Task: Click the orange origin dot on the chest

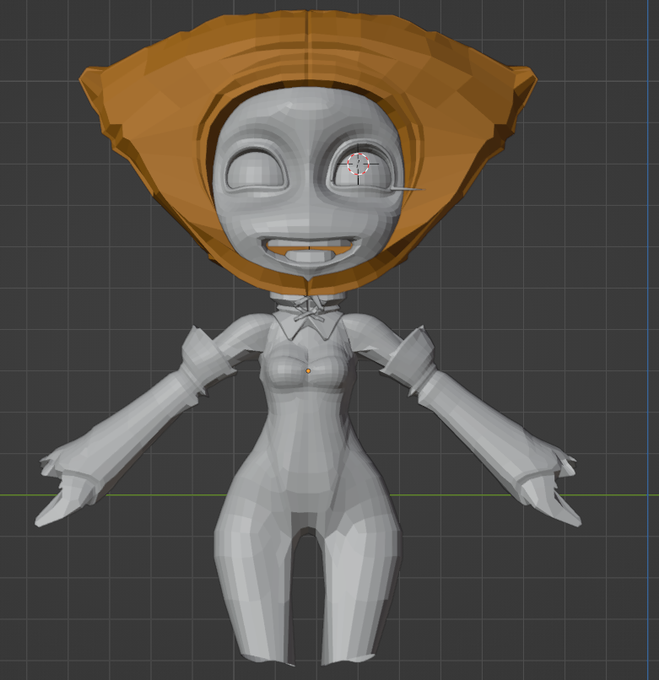Action: pos(308,371)
